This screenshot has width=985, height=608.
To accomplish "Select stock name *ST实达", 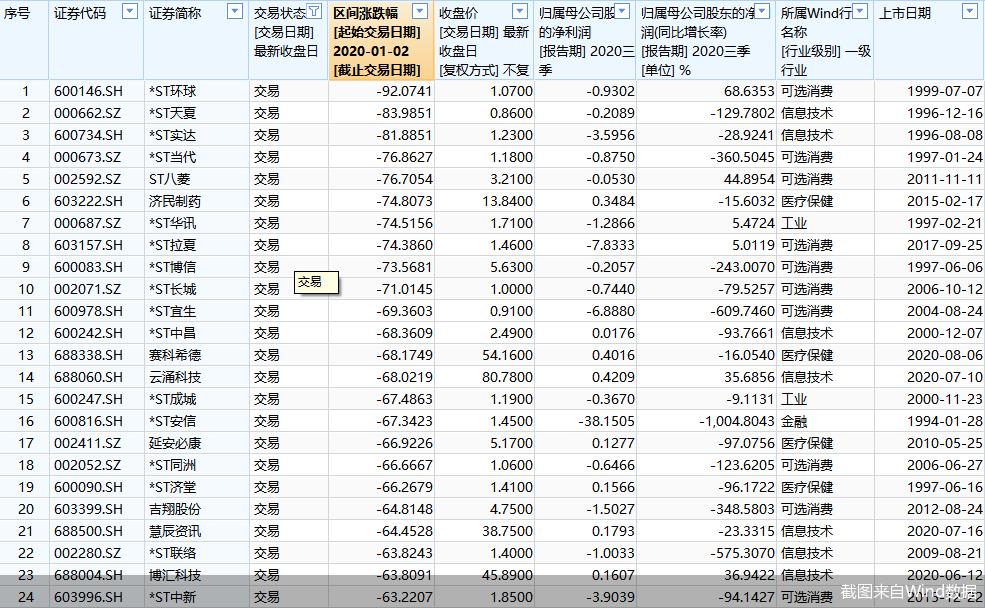I will tap(173, 135).
